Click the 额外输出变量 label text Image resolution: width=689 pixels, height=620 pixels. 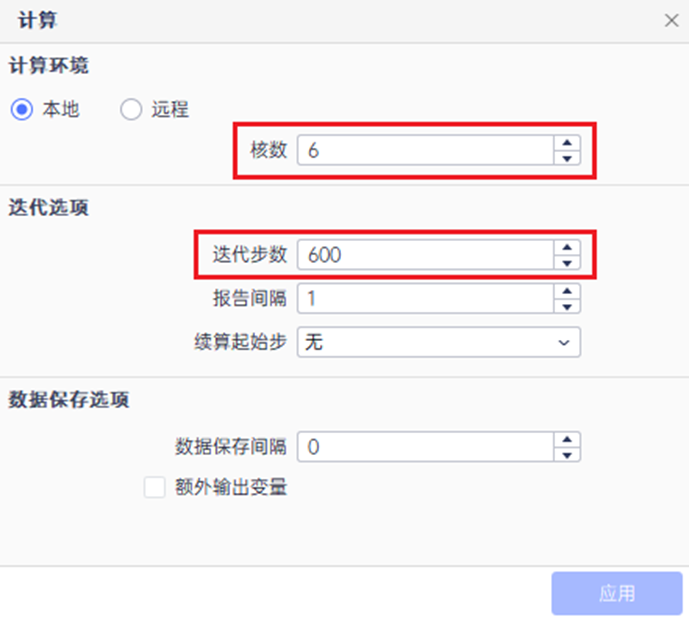point(231,488)
